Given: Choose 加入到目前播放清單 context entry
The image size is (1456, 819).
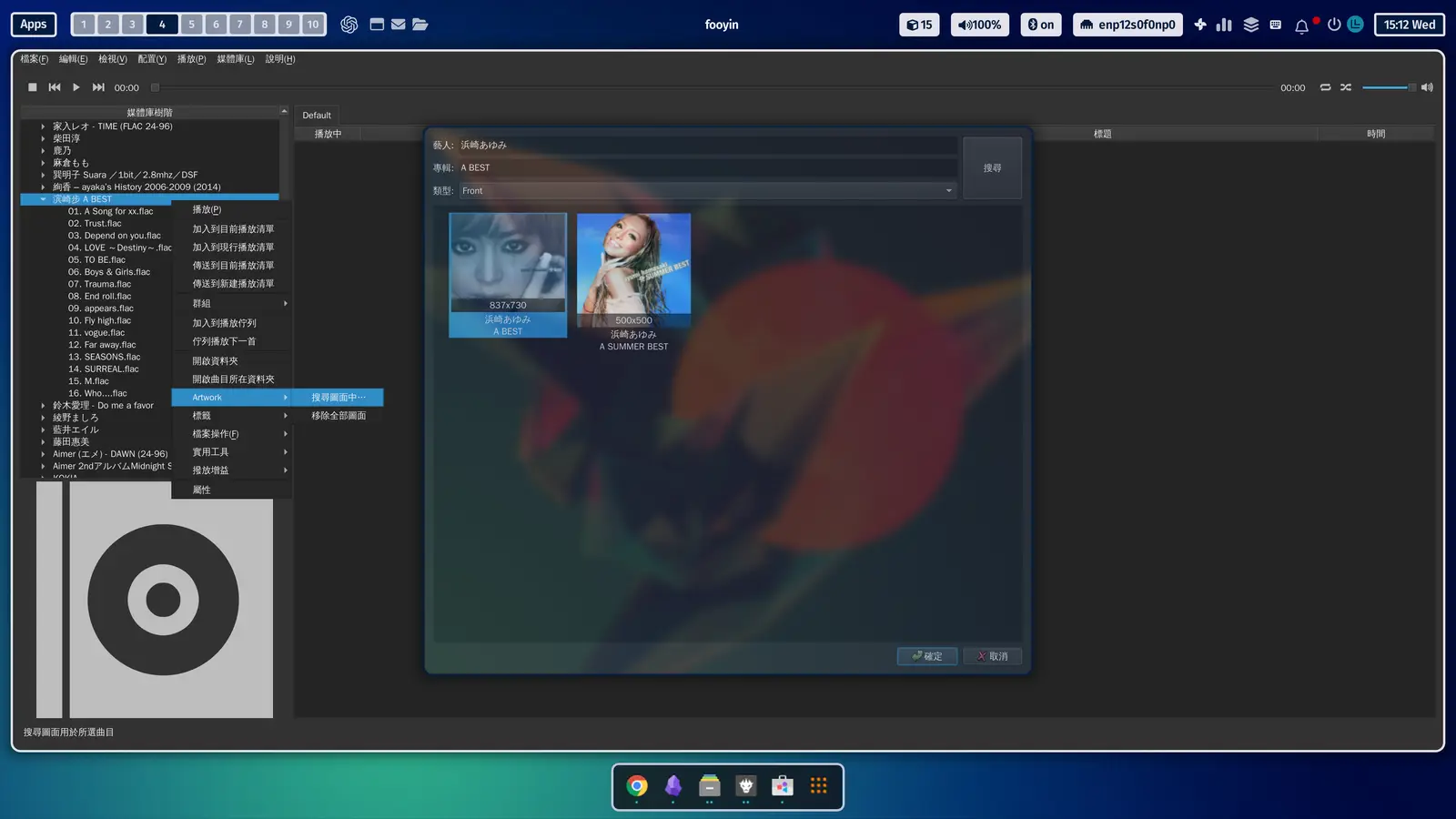Looking at the screenshot, I should 232,229.
